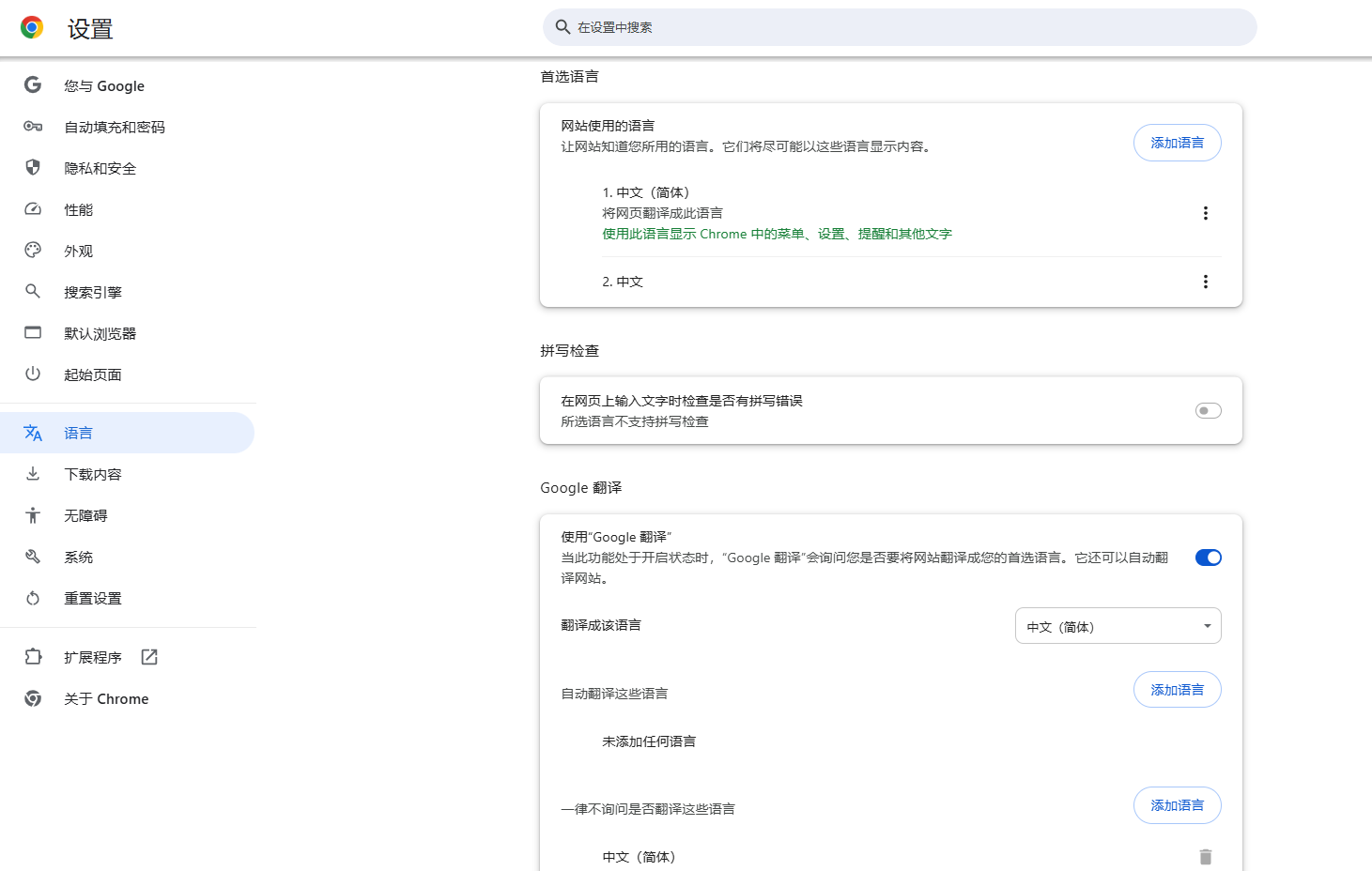
Task: Click the puzzle piece extensions icon
Action: tap(33, 657)
